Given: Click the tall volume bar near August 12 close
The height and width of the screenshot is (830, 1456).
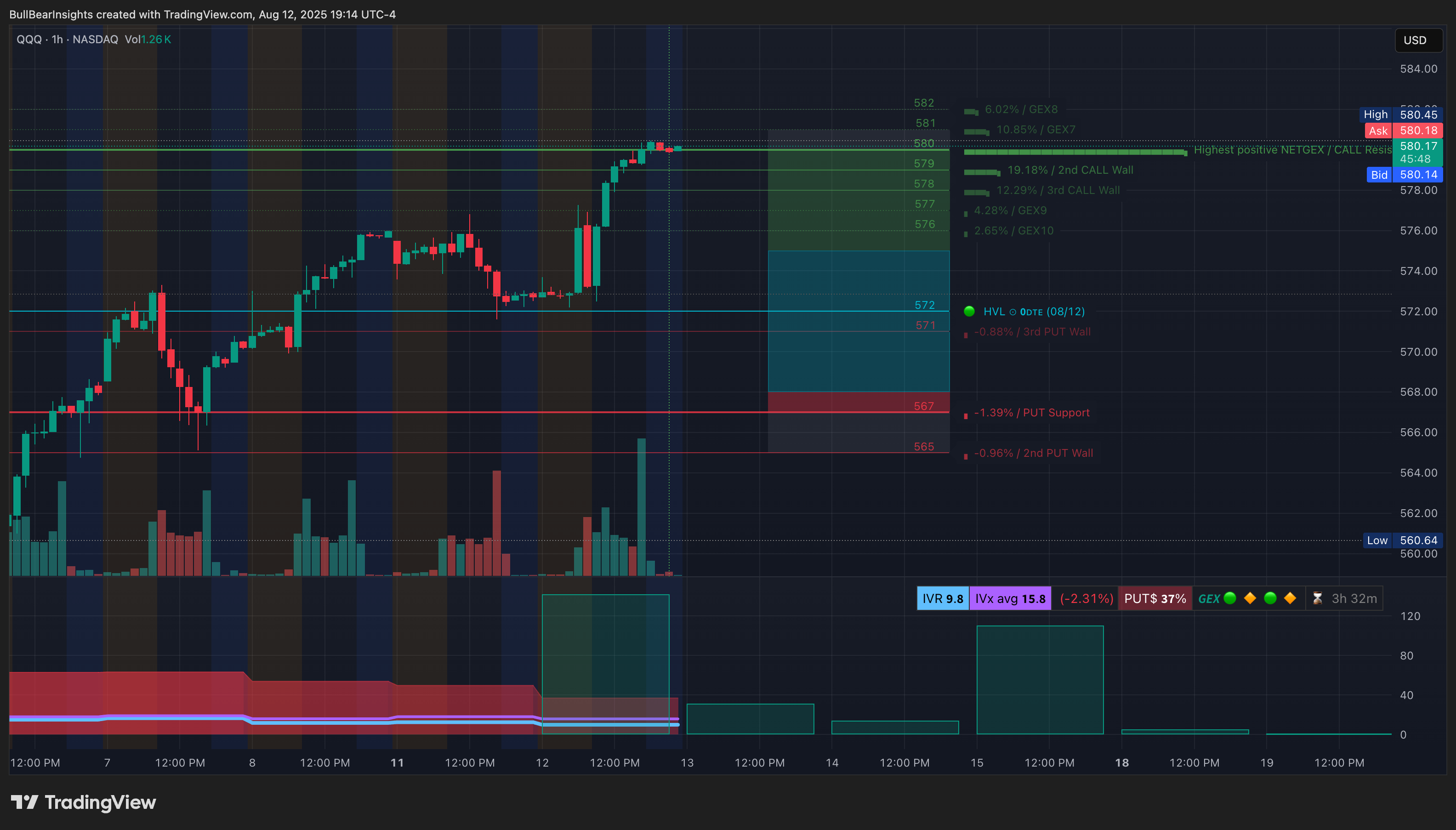Looking at the screenshot, I should (x=641, y=507).
